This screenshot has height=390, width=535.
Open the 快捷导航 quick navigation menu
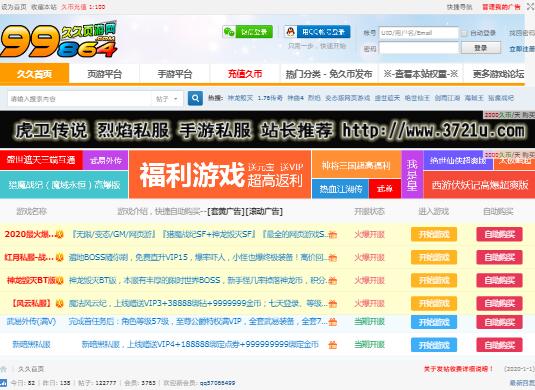(459, 7)
